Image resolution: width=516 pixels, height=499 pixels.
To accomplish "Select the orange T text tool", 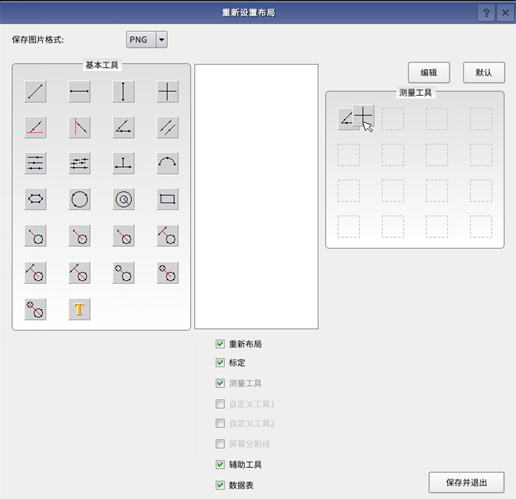I will click(79, 309).
